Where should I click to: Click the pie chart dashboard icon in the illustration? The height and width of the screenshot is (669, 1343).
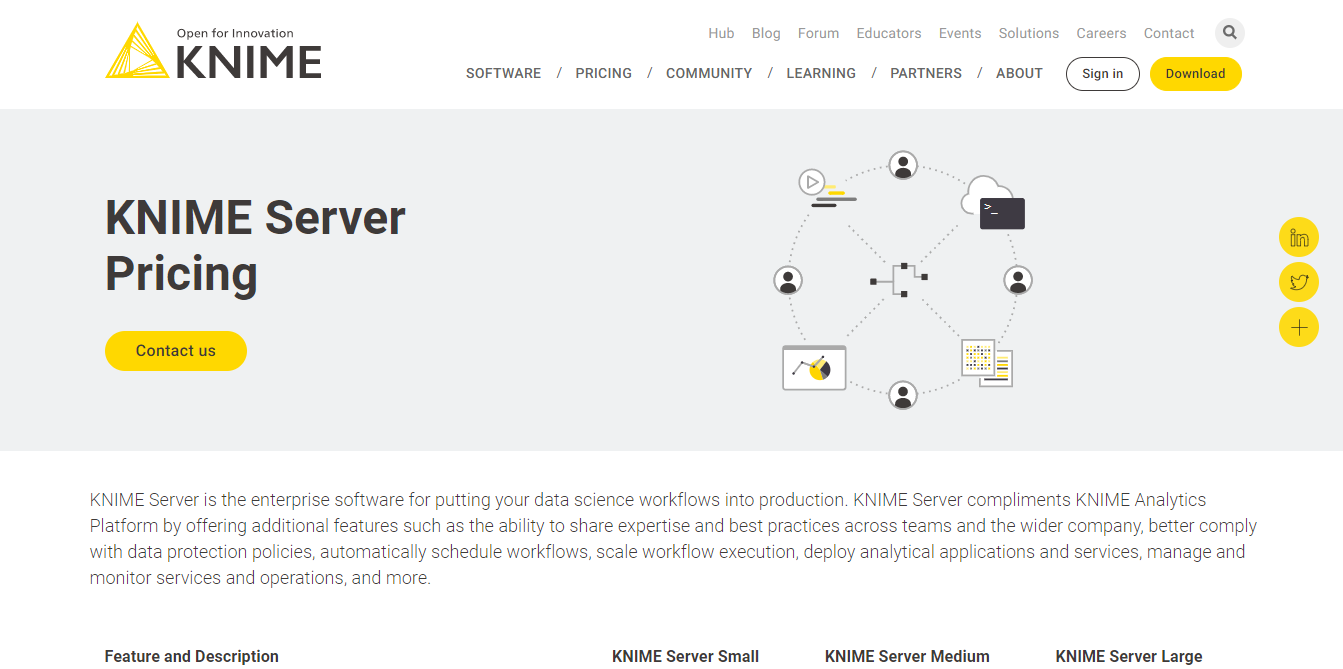click(x=814, y=367)
